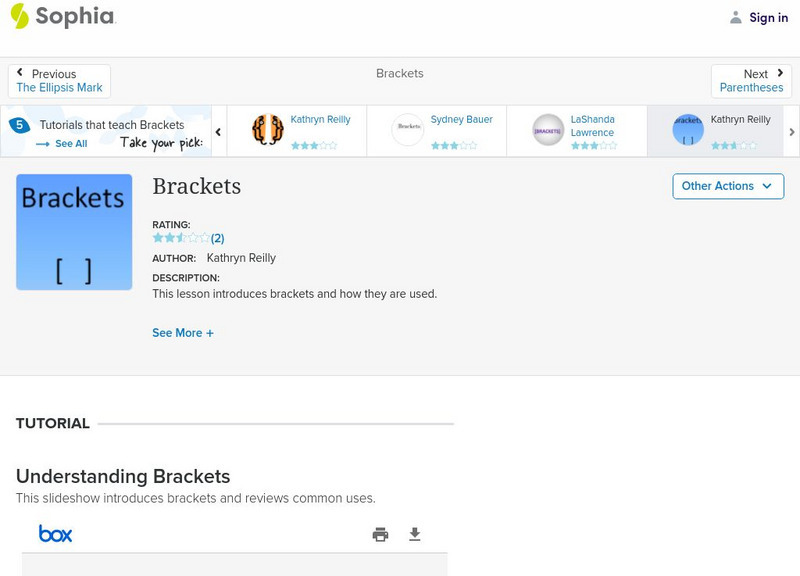Click the Brackets tutorial thumbnail image
This screenshot has width=800, height=576.
click(x=74, y=232)
